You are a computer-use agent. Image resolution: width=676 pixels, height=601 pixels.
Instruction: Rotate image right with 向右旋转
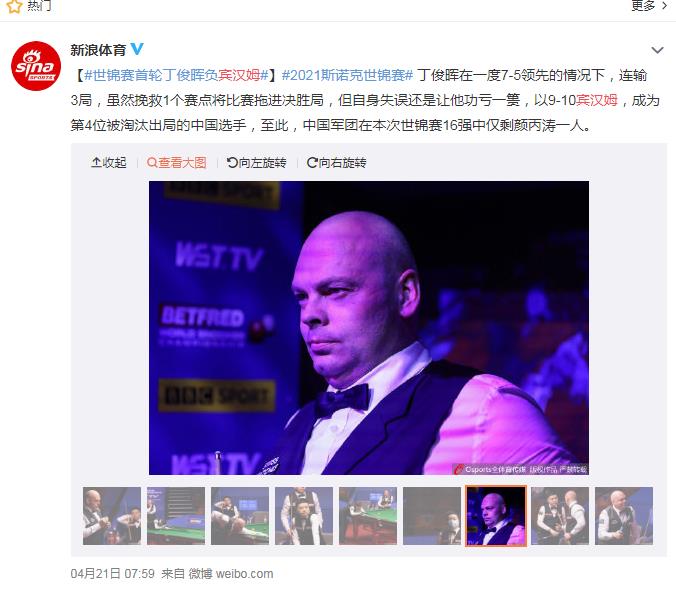(336, 163)
